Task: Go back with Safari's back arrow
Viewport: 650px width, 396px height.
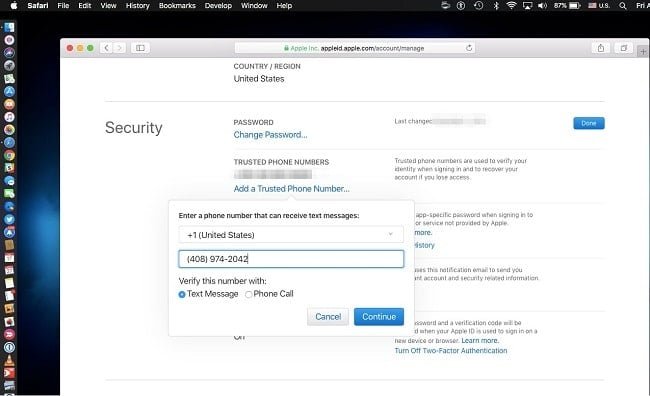Action: coord(106,48)
